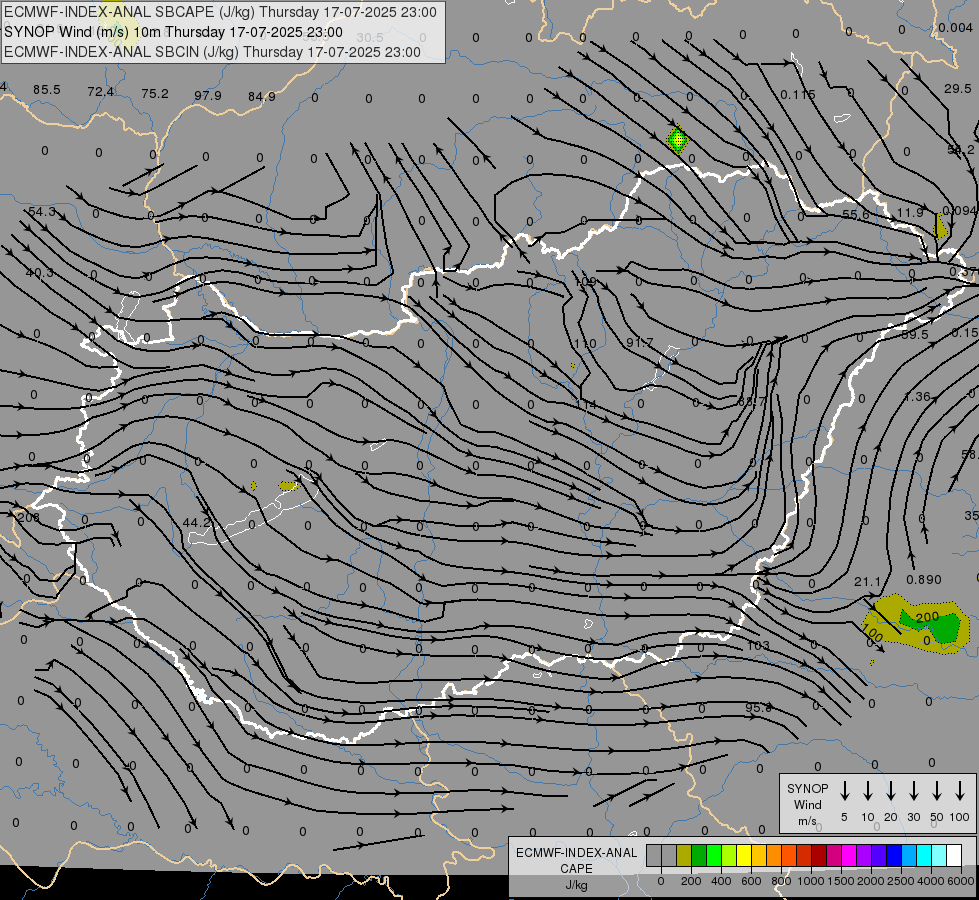
Task: Click the 59.5 value on the map
Action: [915, 335]
